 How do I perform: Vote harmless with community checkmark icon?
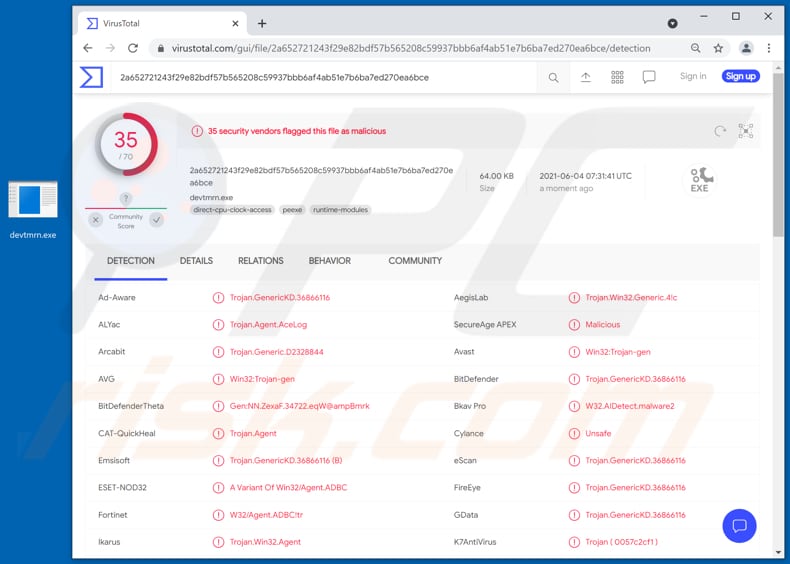[x=157, y=220]
